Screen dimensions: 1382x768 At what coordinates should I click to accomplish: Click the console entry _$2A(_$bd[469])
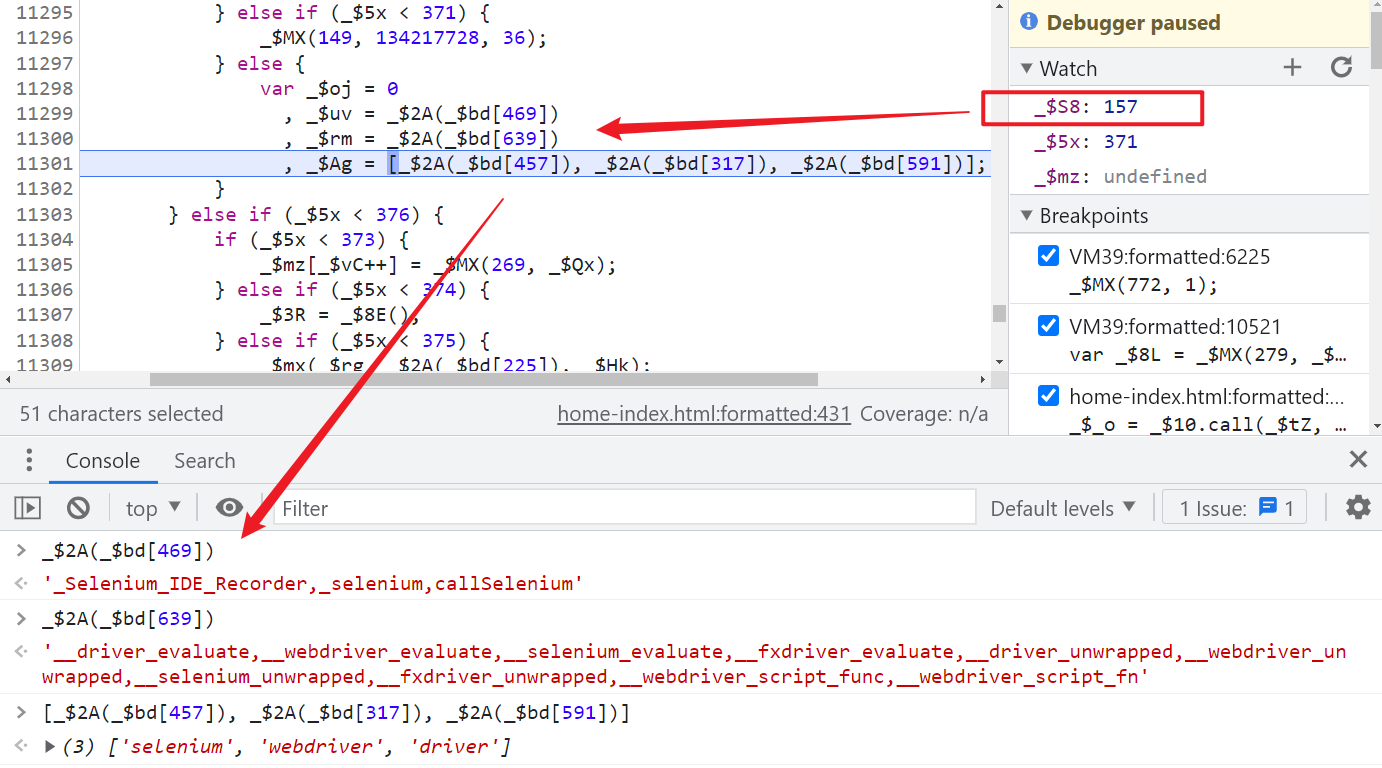pyautogui.click(x=128, y=551)
